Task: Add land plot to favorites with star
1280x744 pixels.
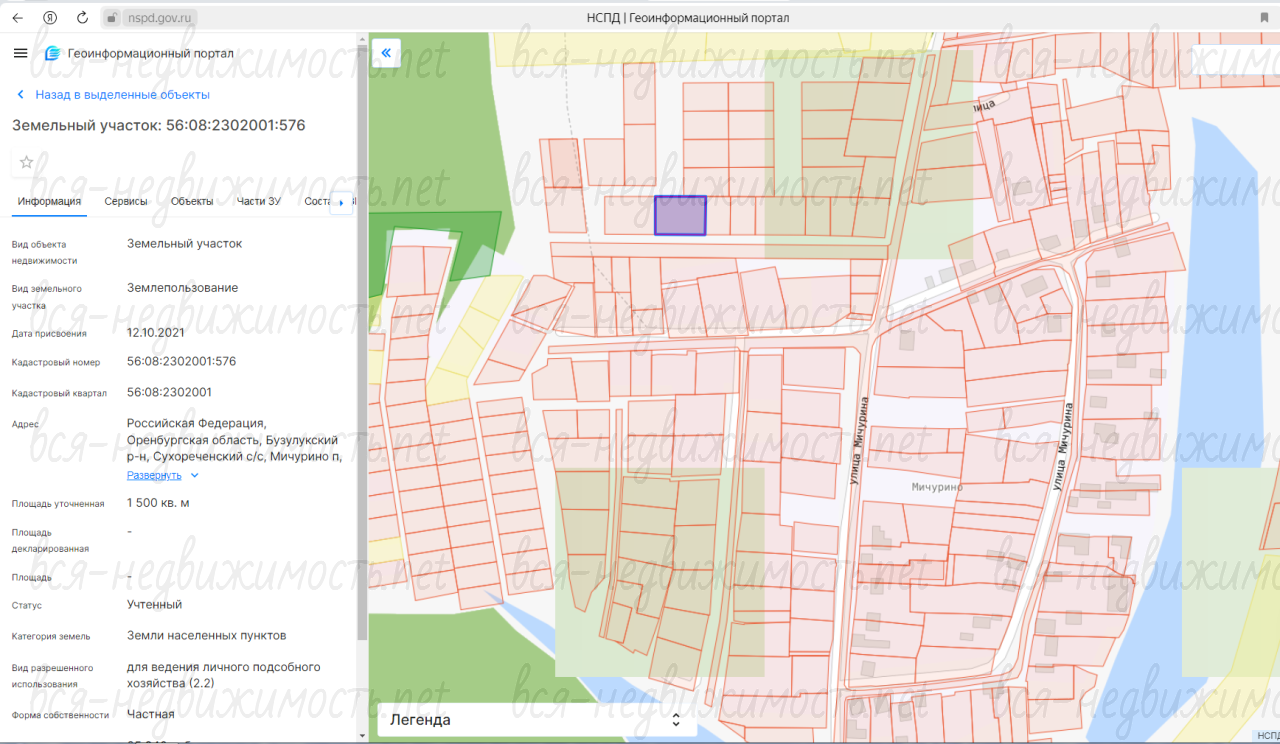Action: [x=27, y=162]
